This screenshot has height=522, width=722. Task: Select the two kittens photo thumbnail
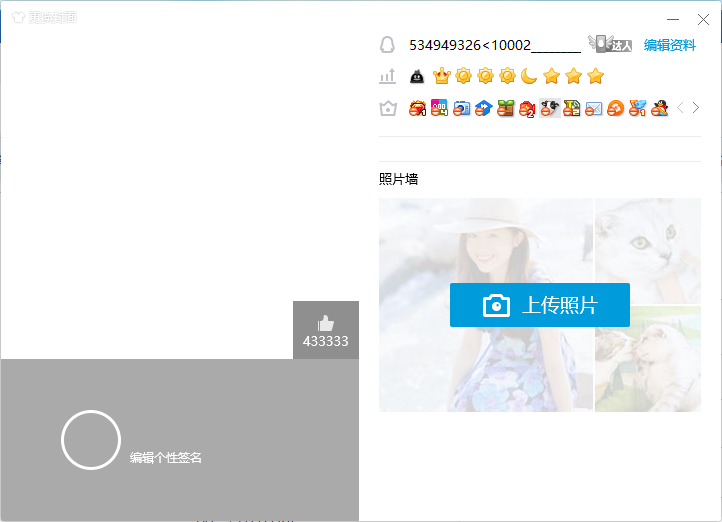648,359
